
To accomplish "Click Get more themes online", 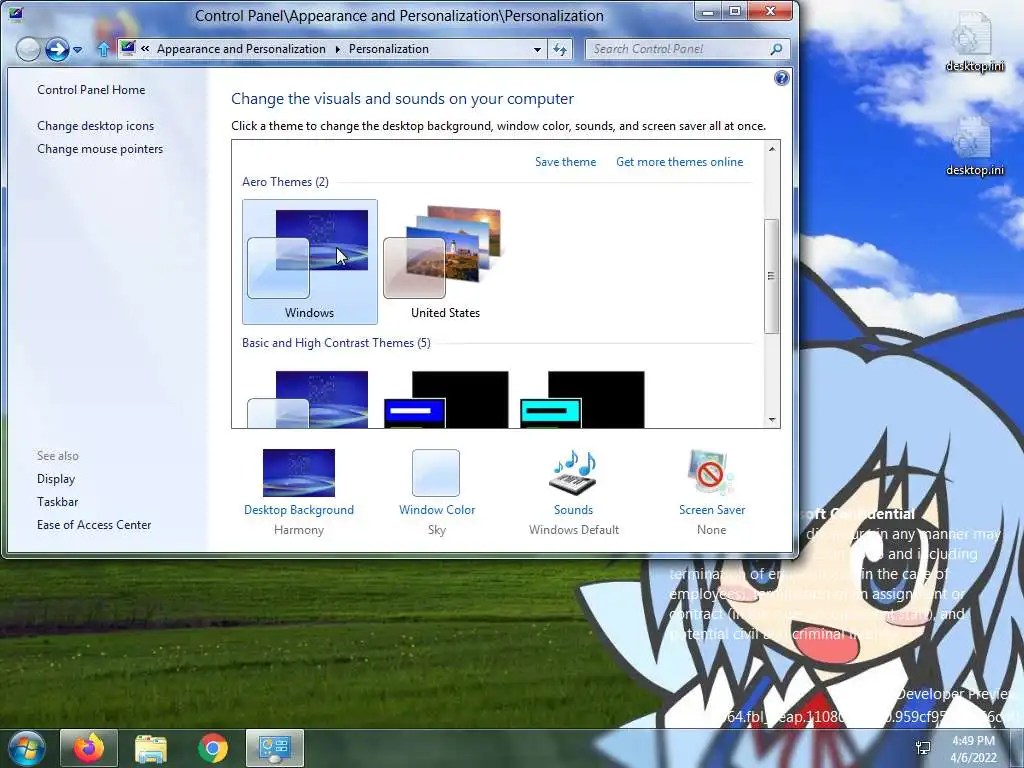I will coord(679,162).
